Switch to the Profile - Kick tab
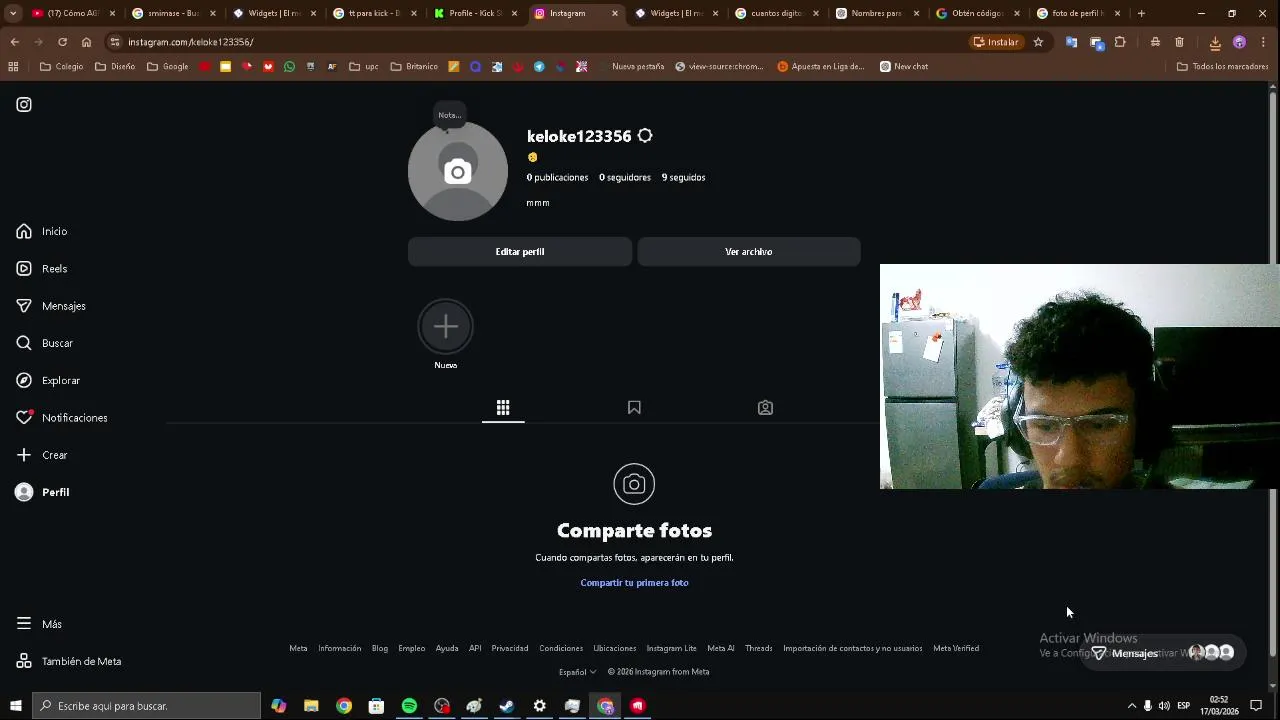The width and height of the screenshot is (1280, 720). (476, 13)
